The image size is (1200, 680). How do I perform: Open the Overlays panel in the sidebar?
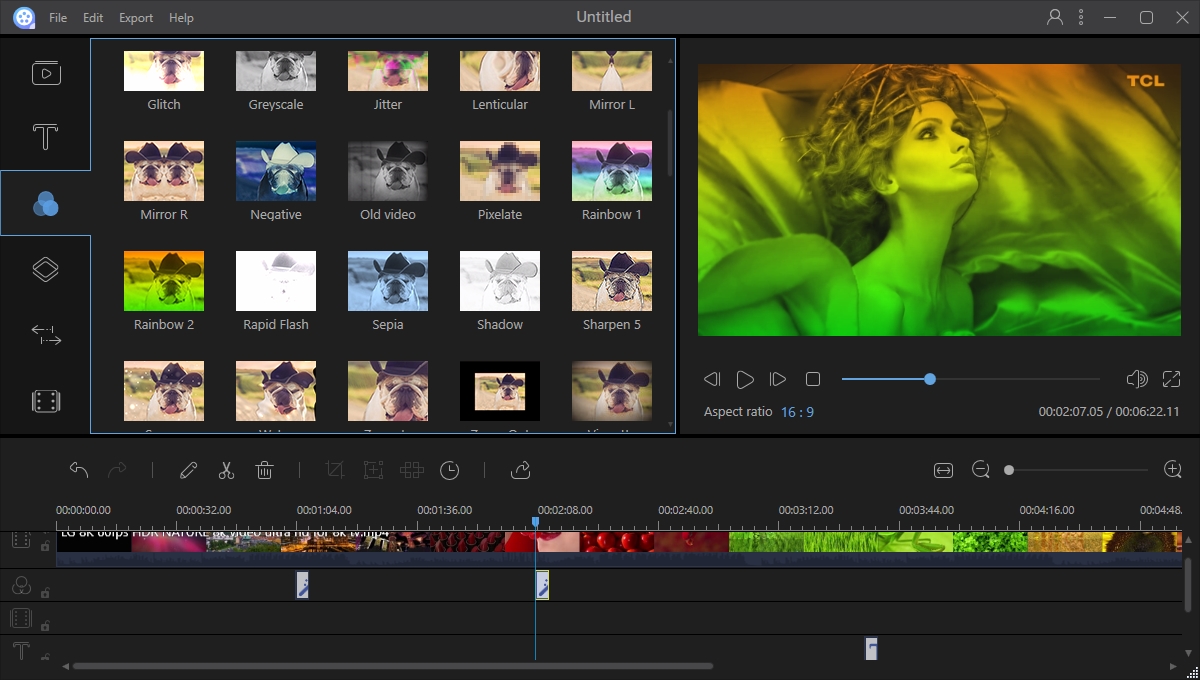(46, 269)
